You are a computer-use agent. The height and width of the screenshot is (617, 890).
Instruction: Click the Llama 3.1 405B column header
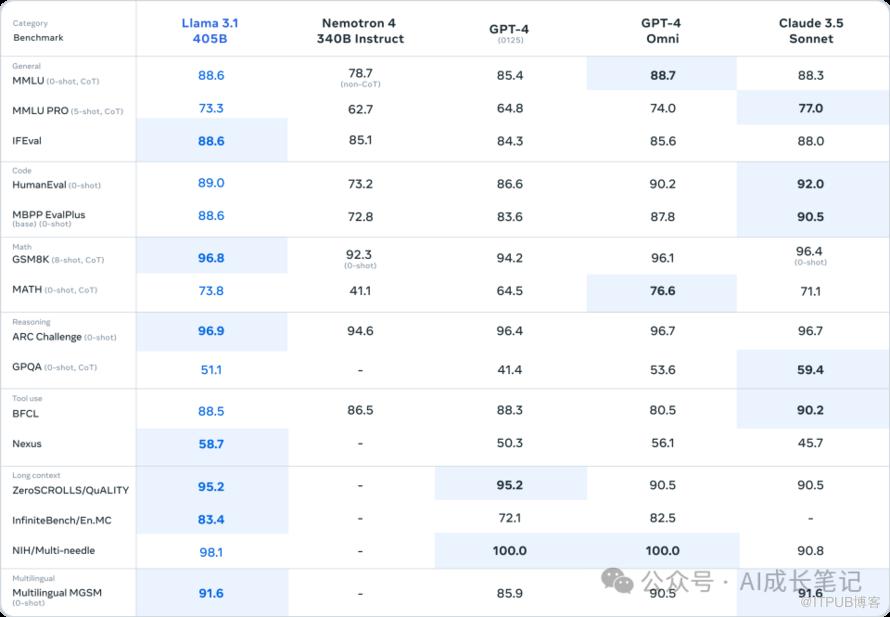(x=211, y=31)
